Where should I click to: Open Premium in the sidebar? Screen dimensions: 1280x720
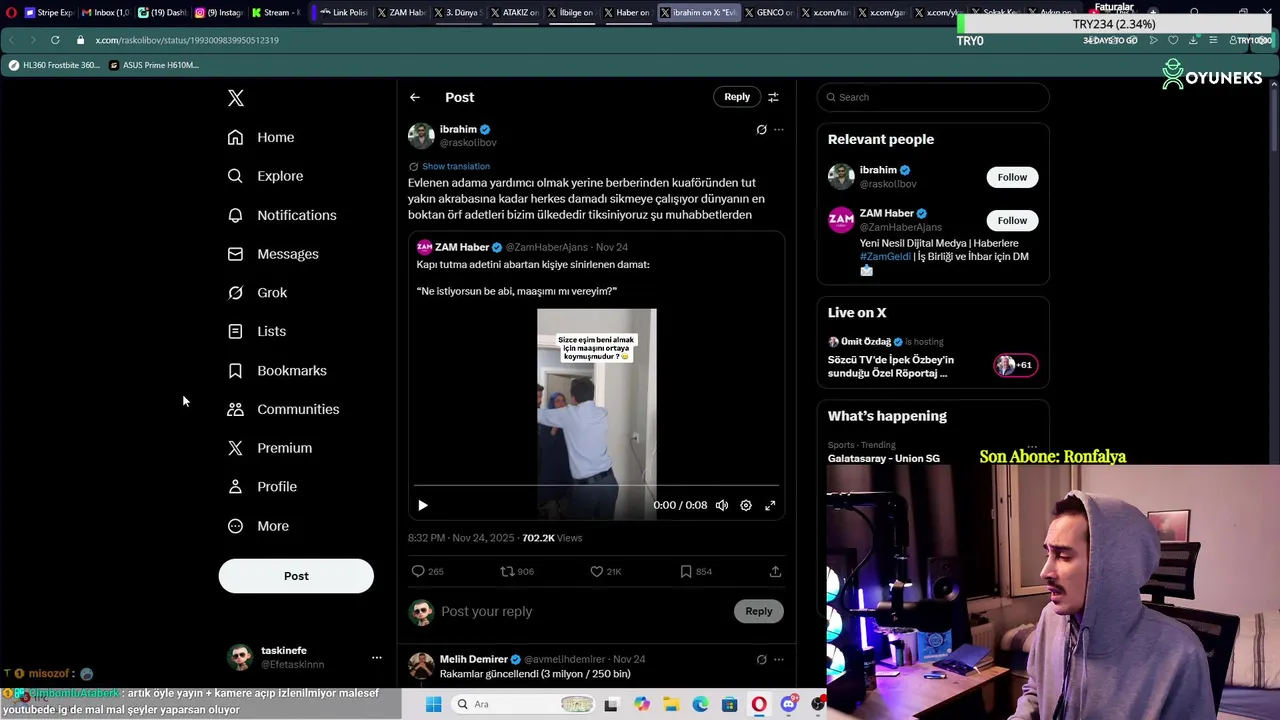click(x=269, y=448)
